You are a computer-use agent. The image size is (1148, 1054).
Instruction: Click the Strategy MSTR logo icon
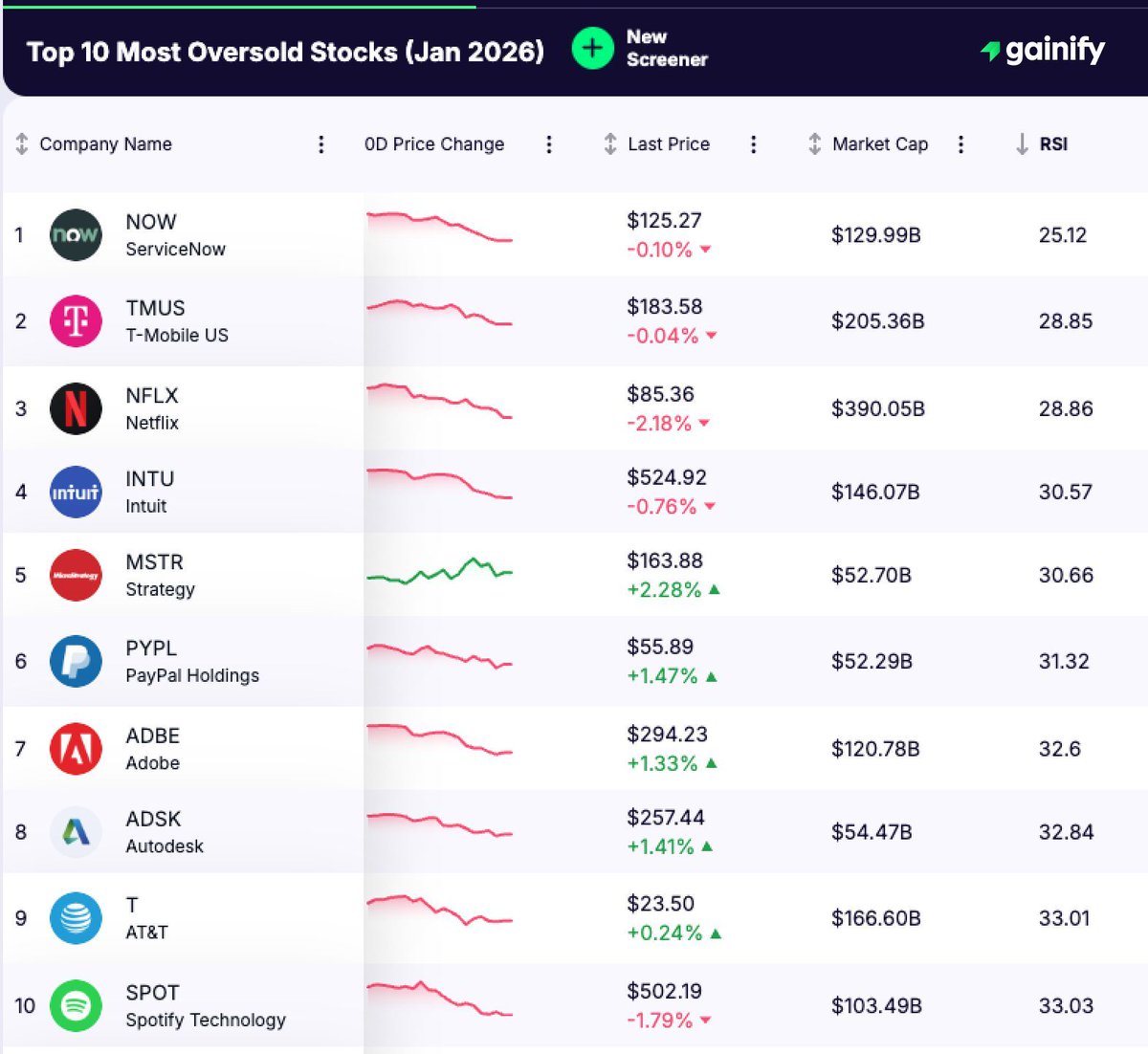point(76,575)
